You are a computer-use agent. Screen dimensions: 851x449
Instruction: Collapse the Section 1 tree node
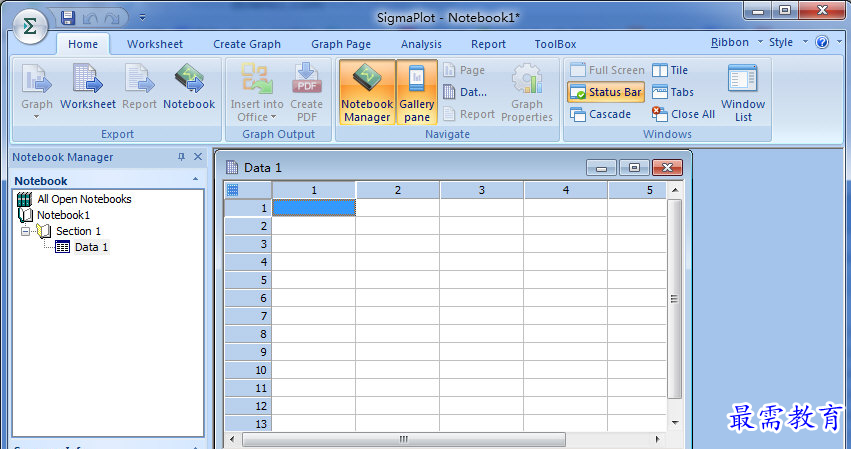[x=25, y=231]
